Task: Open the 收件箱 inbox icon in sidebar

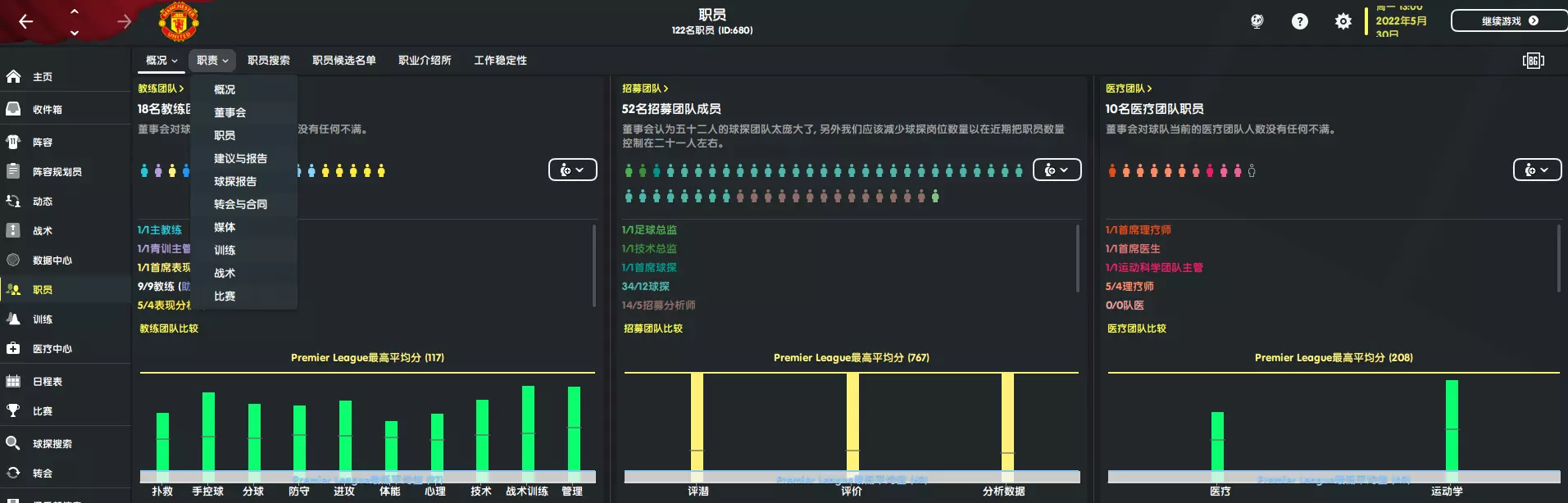Action: point(13,109)
